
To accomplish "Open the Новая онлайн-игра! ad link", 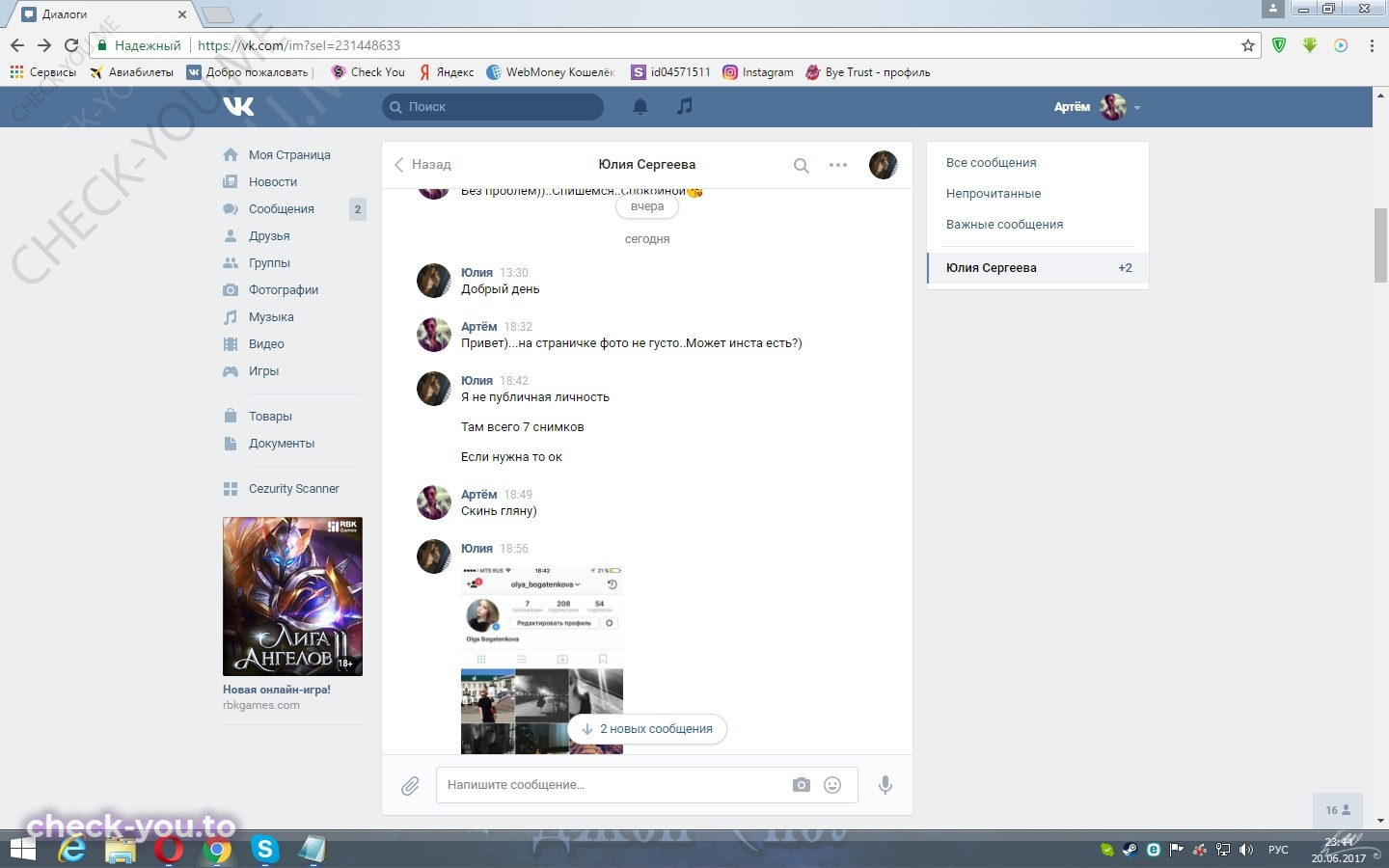I will (277, 690).
